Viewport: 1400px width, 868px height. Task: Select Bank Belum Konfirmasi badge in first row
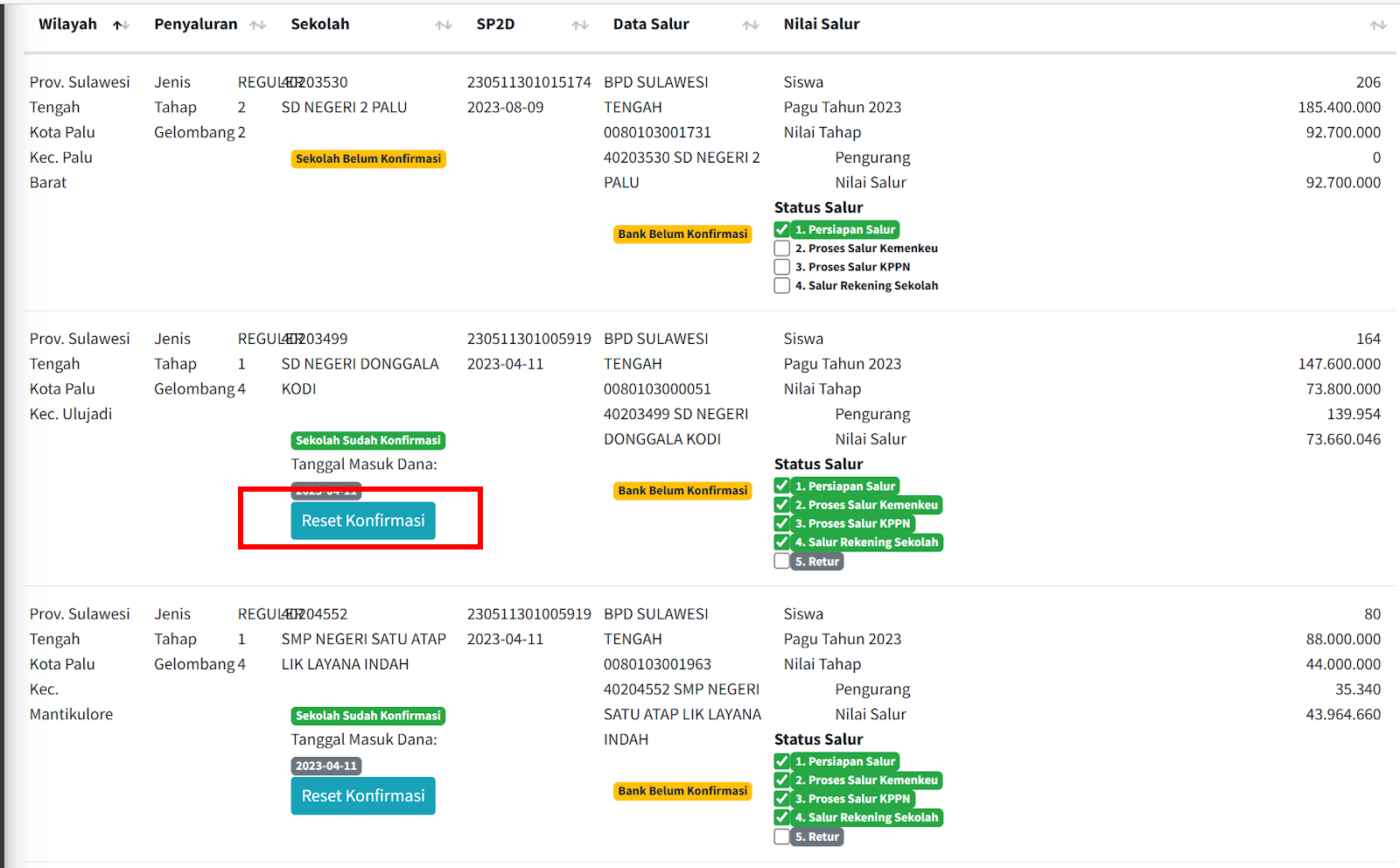[682, 234]
